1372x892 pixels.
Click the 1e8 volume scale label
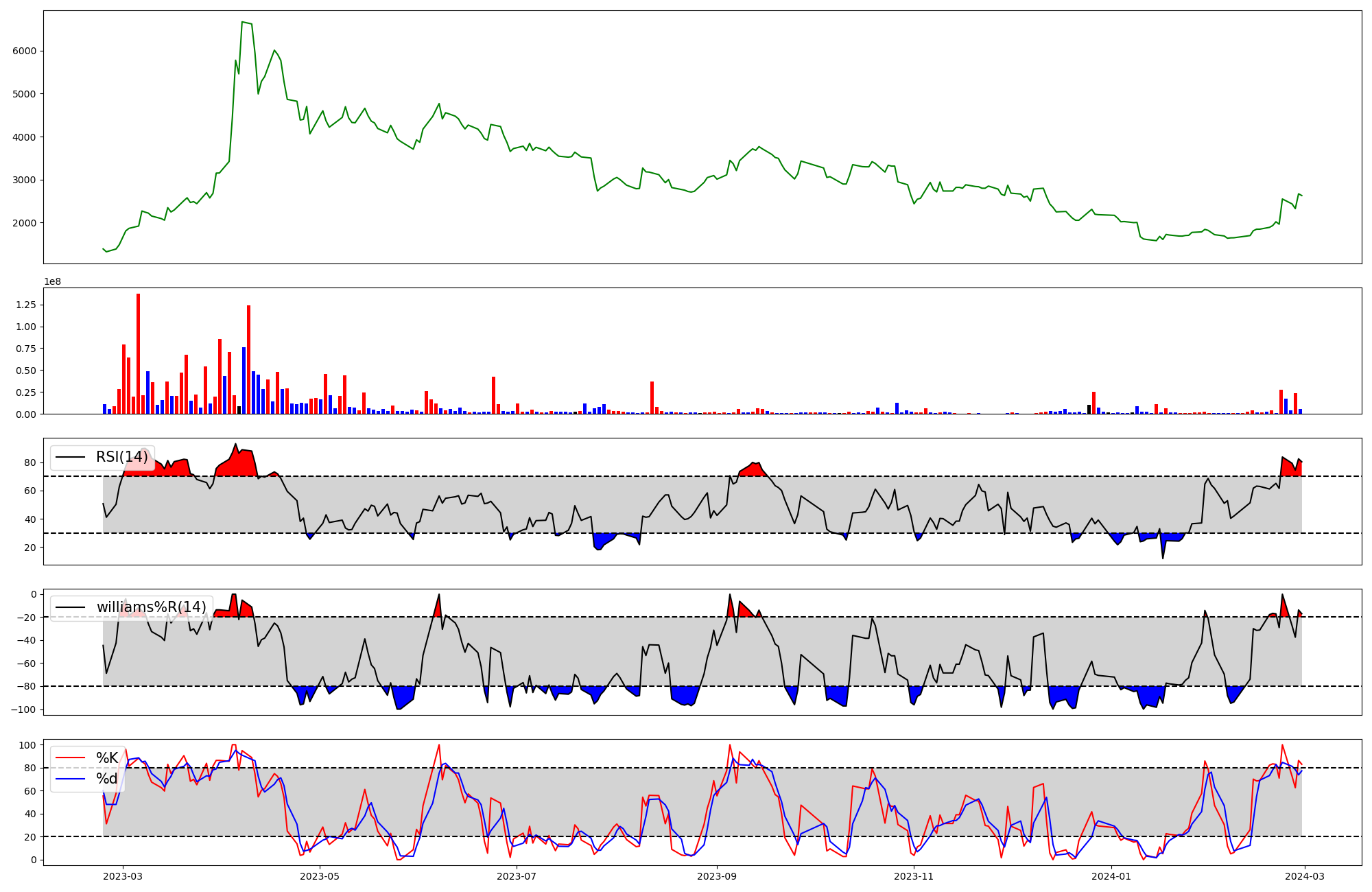tap(53, 282)
